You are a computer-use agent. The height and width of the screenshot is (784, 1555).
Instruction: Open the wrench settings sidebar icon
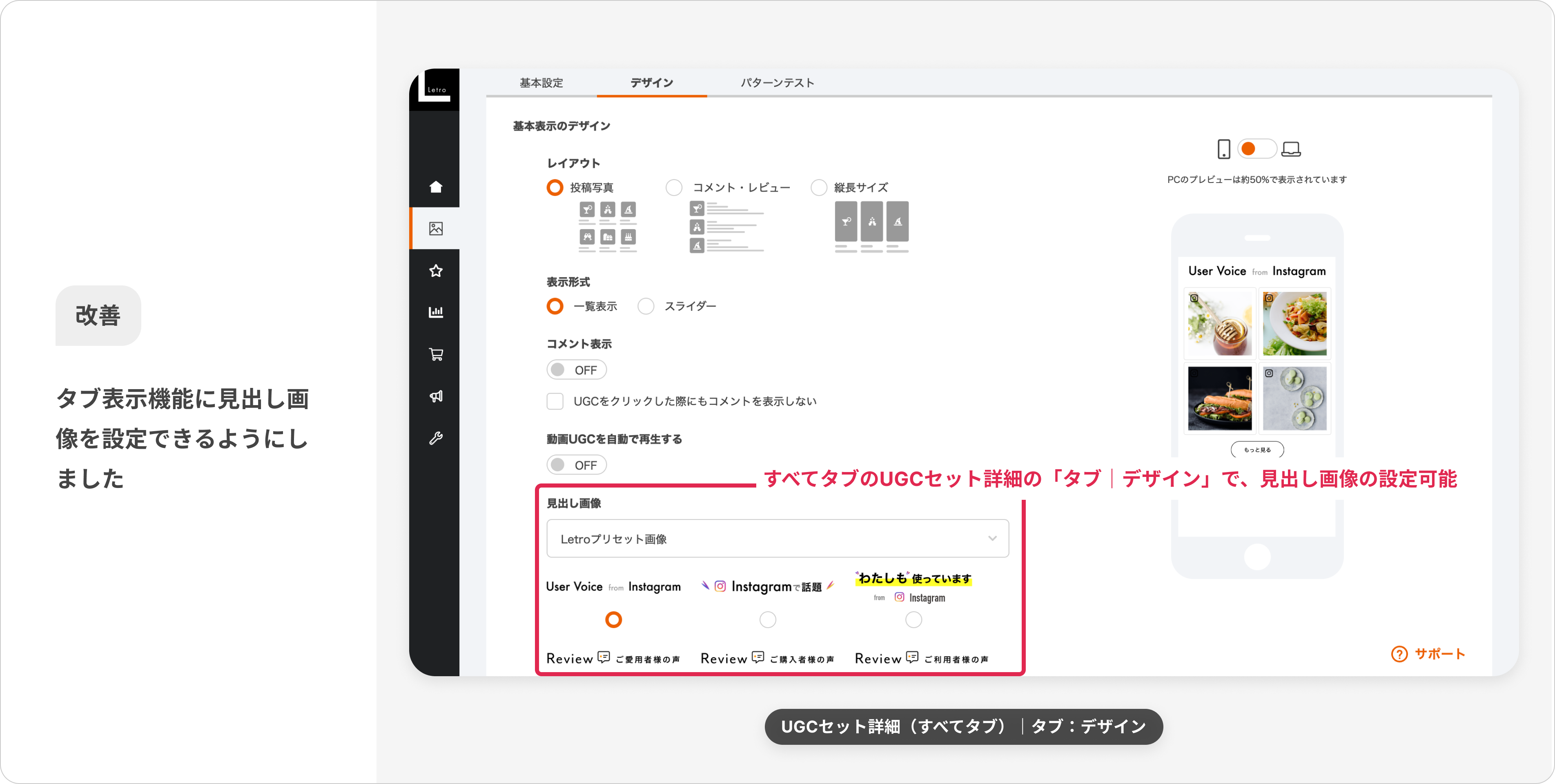tap(436, 438)
